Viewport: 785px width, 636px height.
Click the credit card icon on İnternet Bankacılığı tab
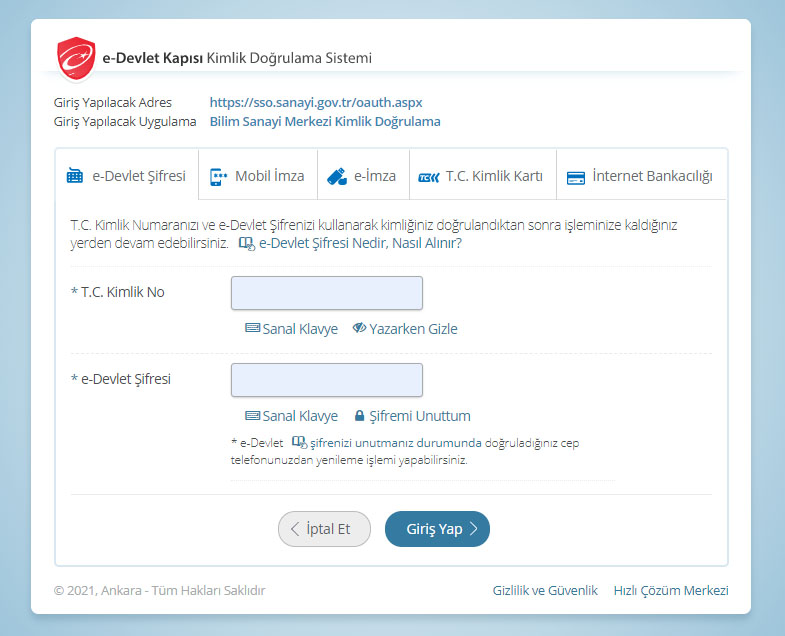(x=576, y=178)
